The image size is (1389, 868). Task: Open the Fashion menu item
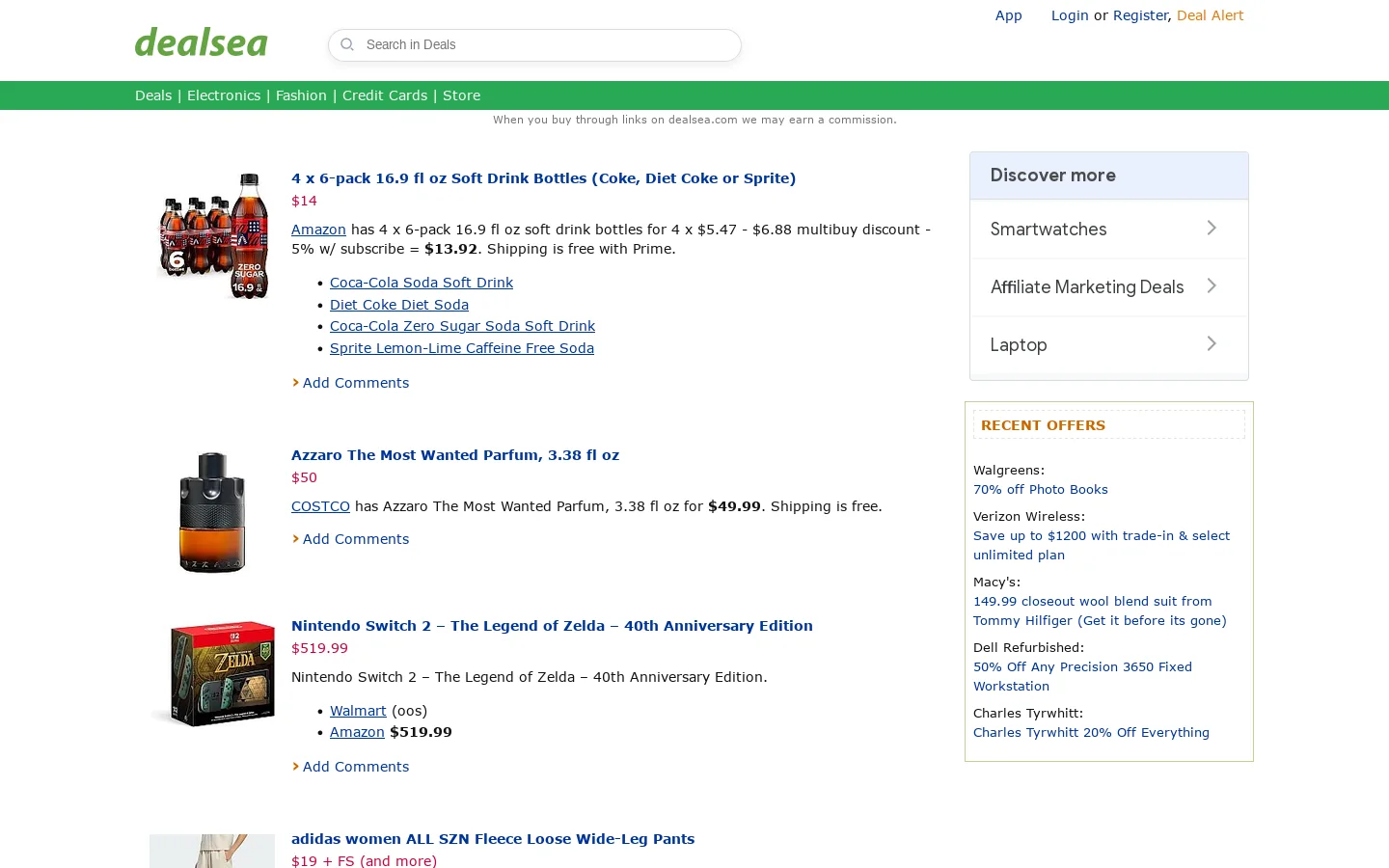coord(301,95)
